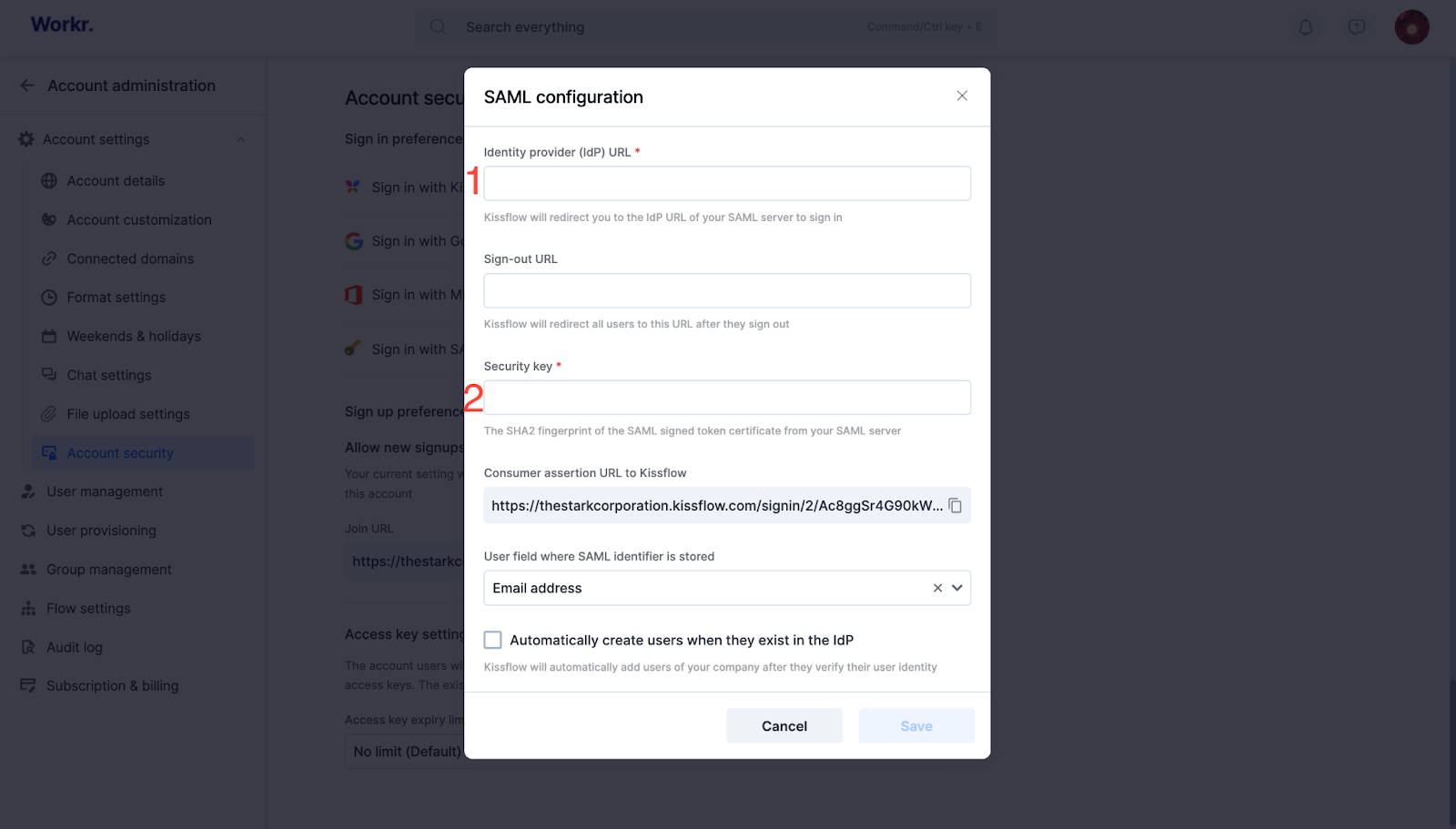Go back using the Account administration arrow
This screenshot has height=829, width=1456.
(27, 86)
